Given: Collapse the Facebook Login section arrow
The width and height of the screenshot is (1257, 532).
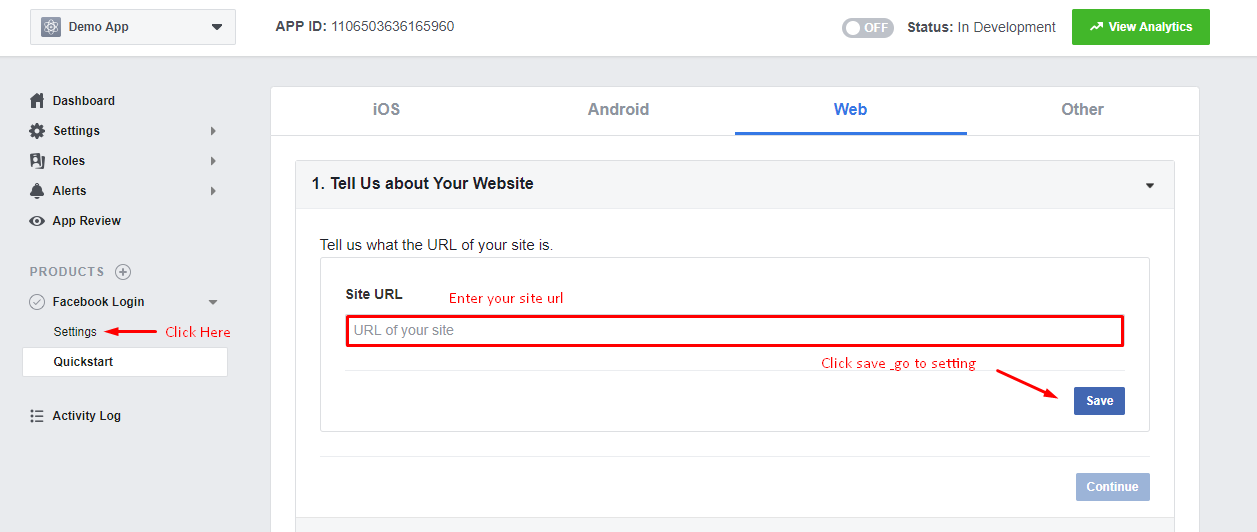Looking at the screenshot, I should [212, 302].
